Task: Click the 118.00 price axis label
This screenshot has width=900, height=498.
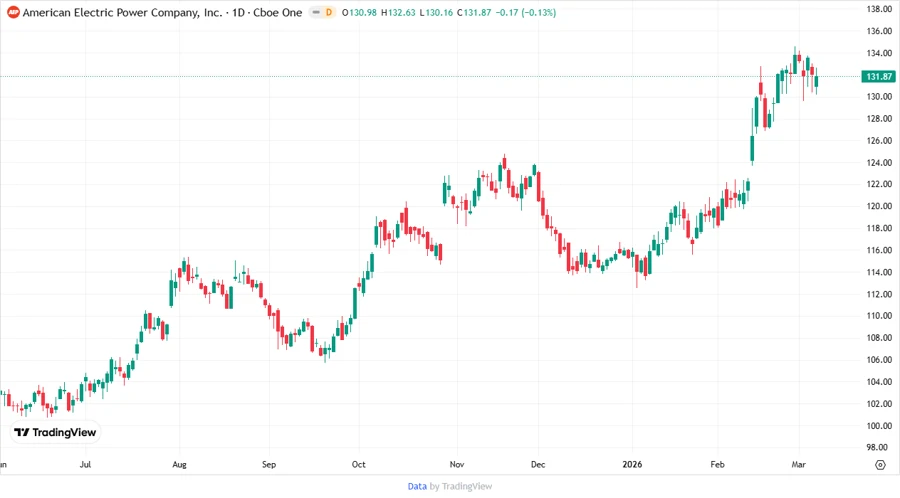Action: coord(879,228)
